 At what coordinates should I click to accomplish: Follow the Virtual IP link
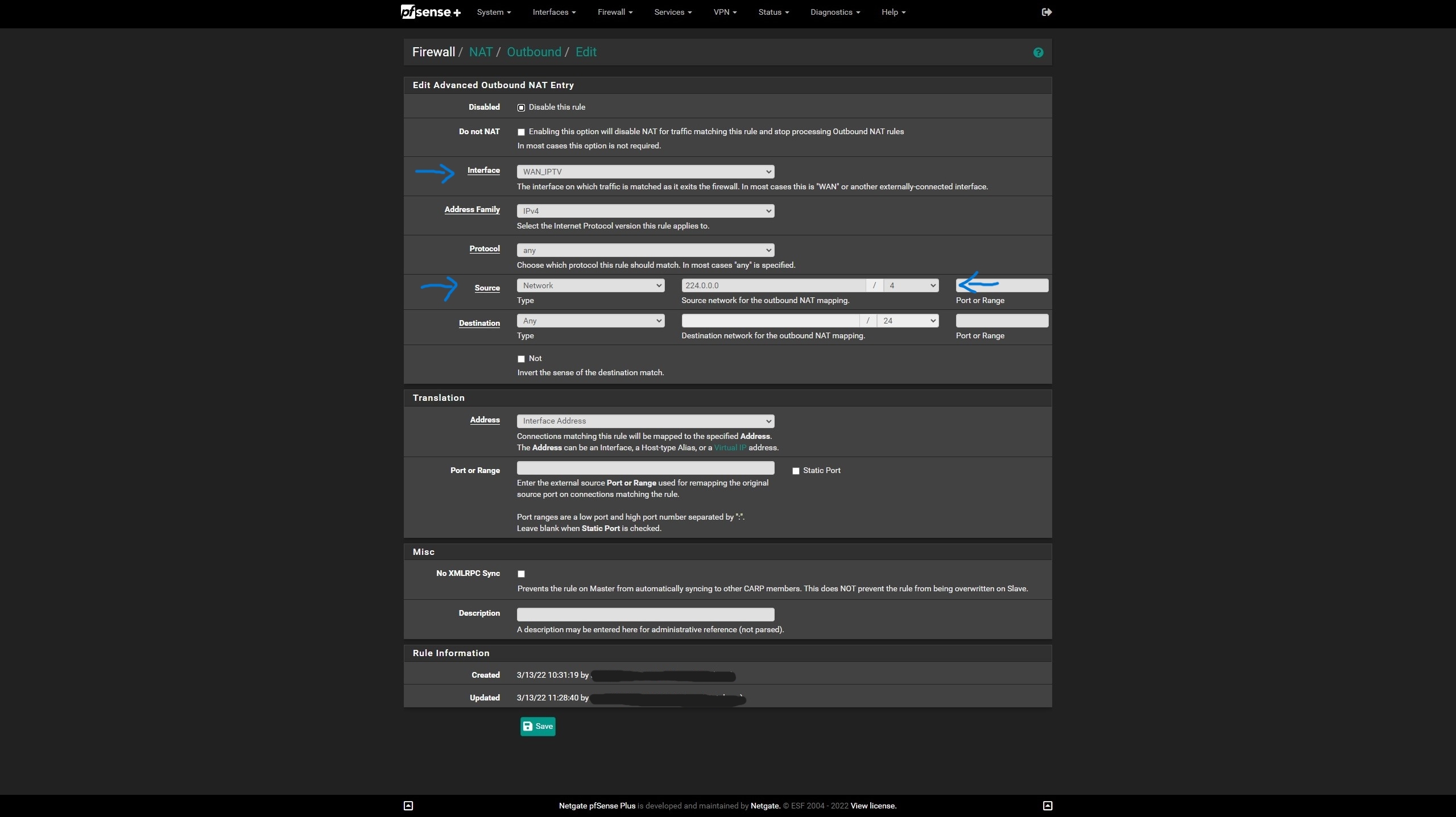tap(730, 447)
